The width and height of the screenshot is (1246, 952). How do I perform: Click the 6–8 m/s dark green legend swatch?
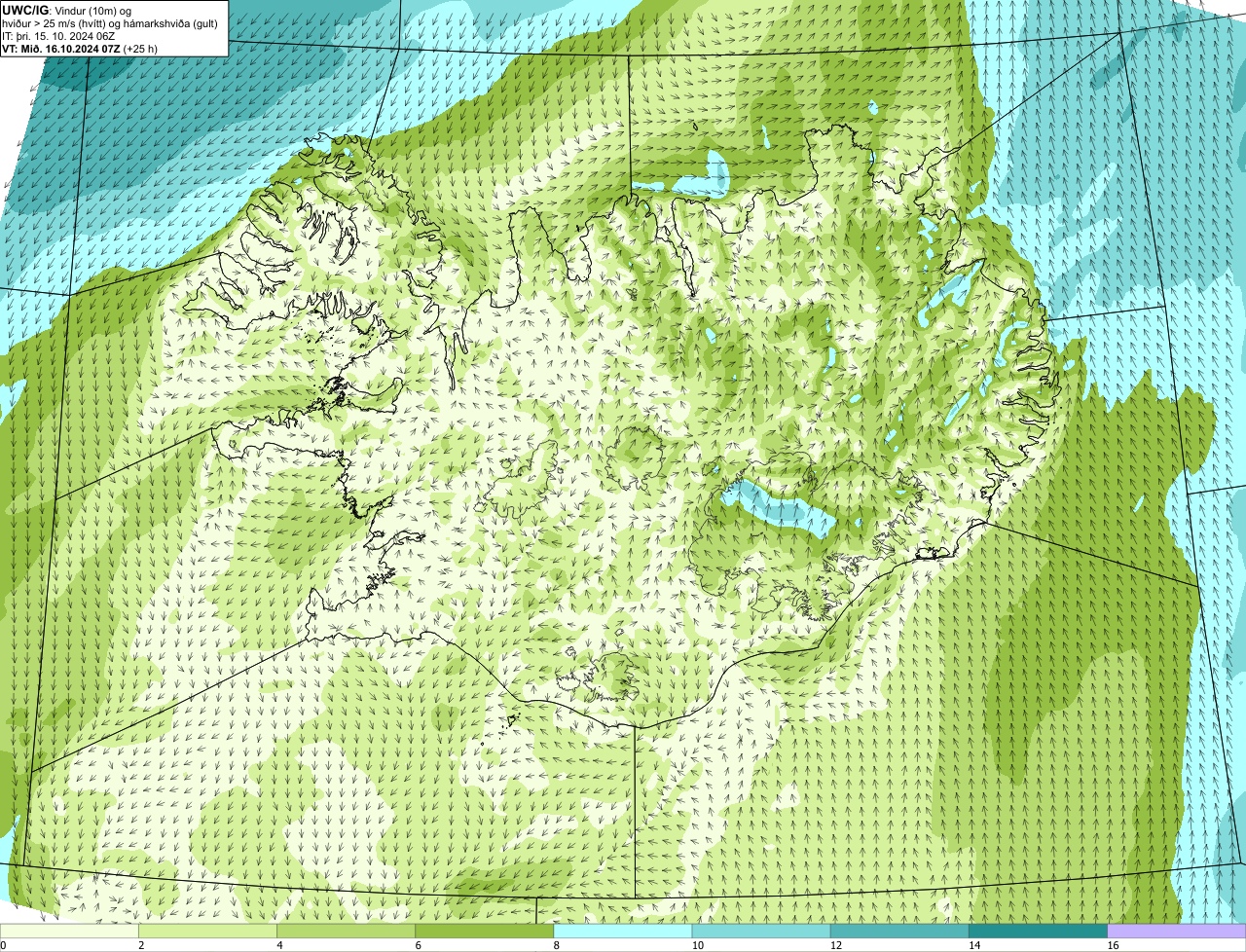pos(484,931)
